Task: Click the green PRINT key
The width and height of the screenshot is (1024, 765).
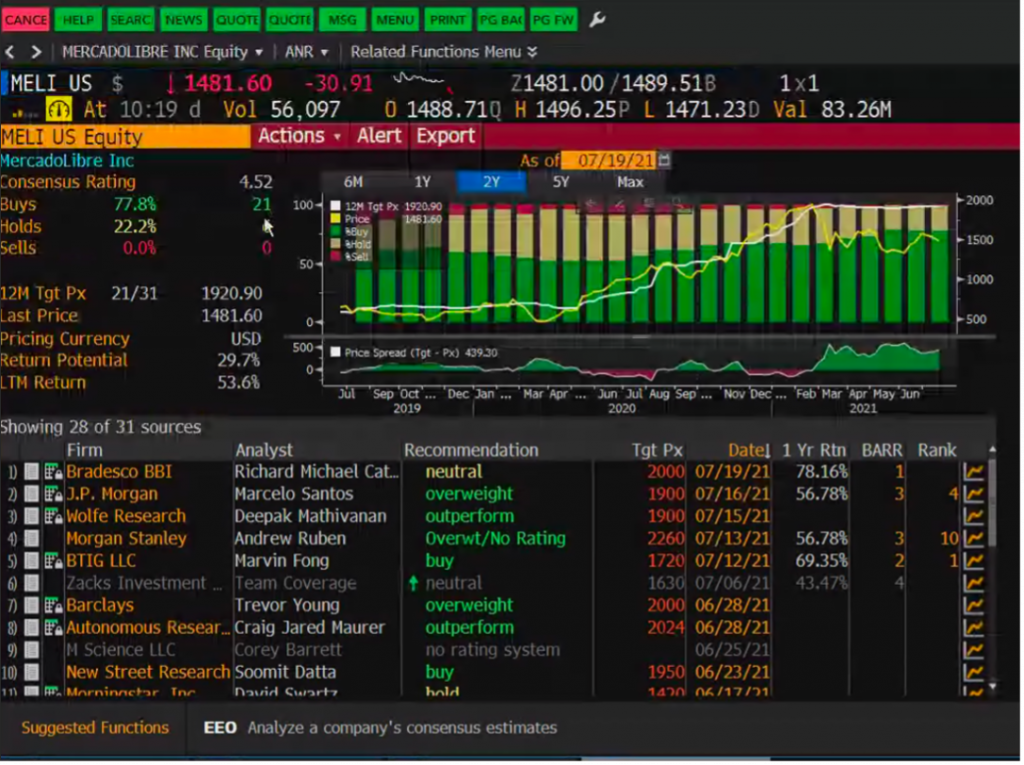Action: pos(448,20)
